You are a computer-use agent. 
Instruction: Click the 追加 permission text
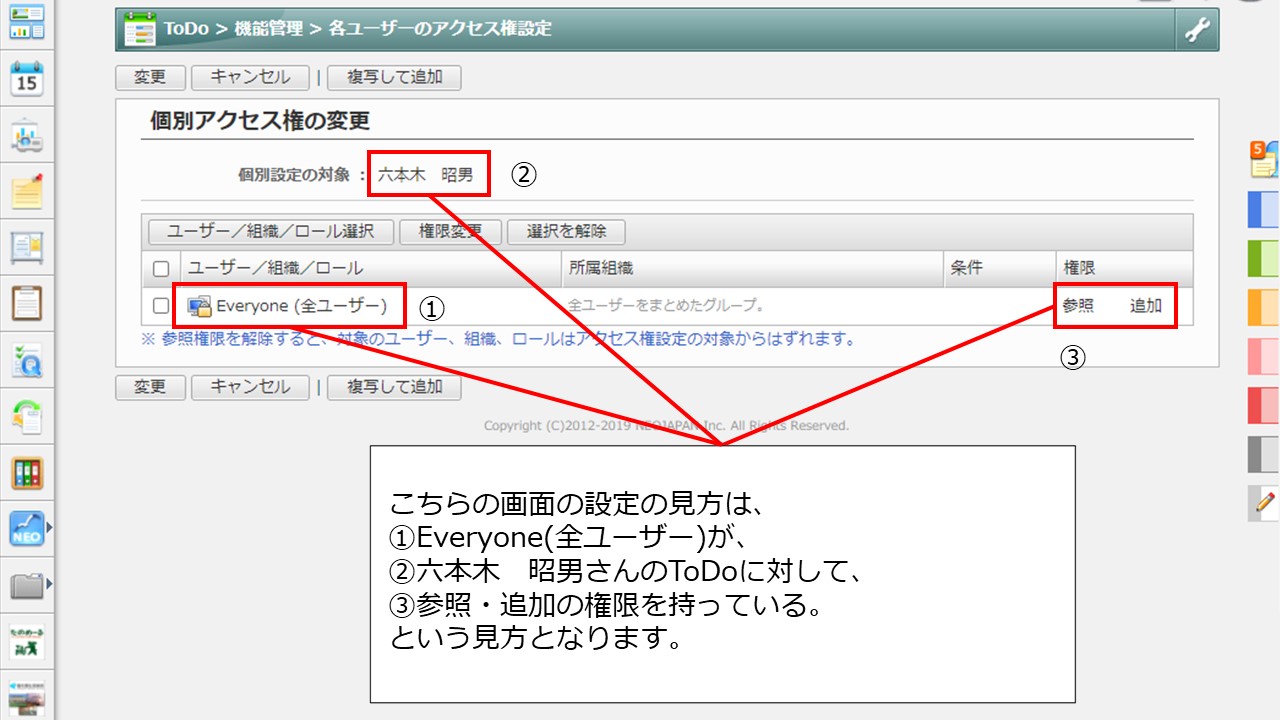(1146, 306)
